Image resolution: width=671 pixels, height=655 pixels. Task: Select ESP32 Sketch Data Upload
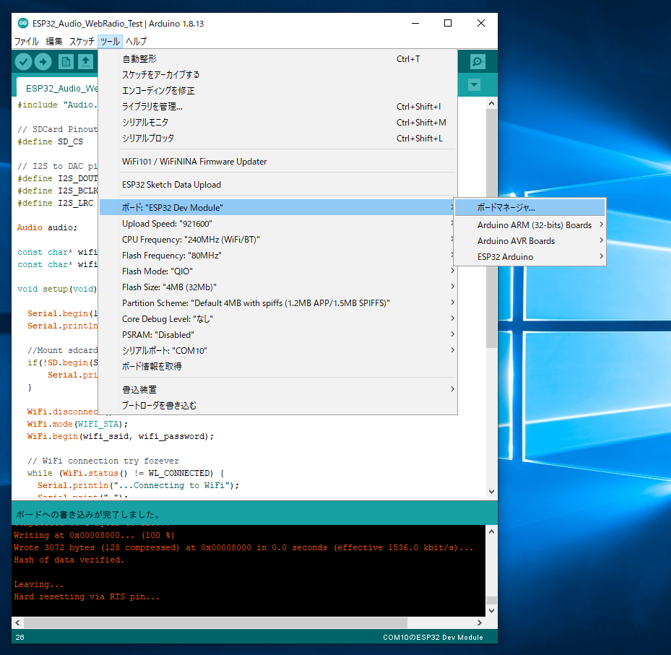(x=278, y=184)
